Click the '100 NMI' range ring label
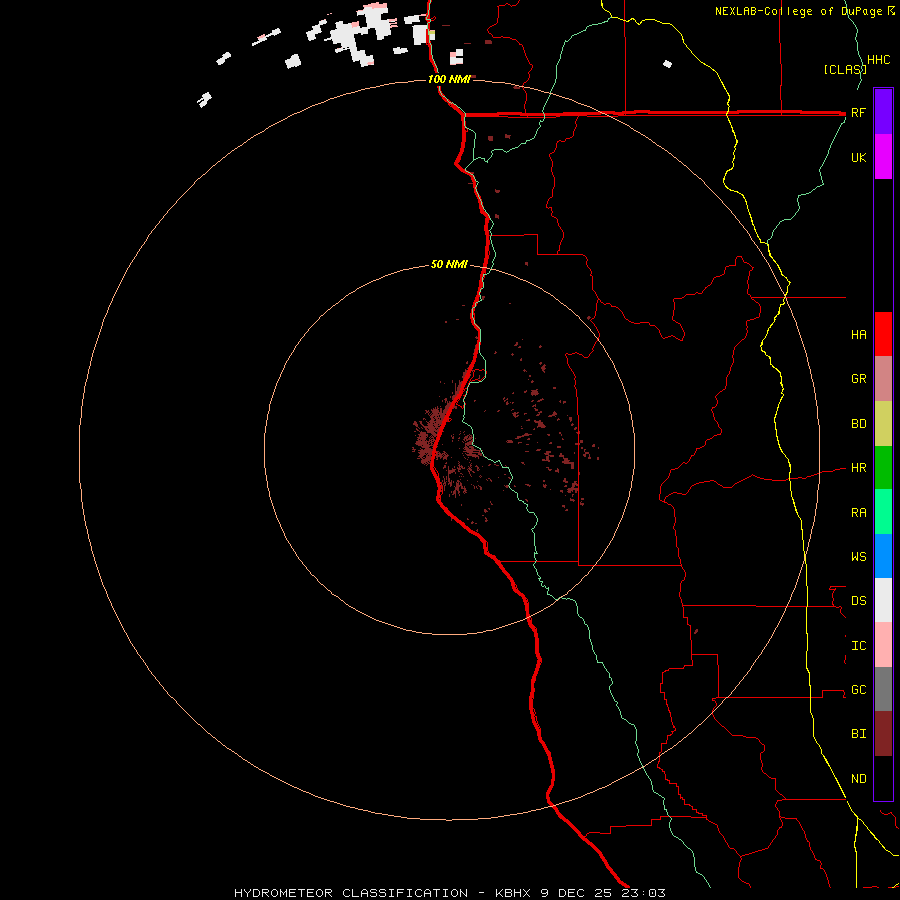 click(x=449, y=79)
